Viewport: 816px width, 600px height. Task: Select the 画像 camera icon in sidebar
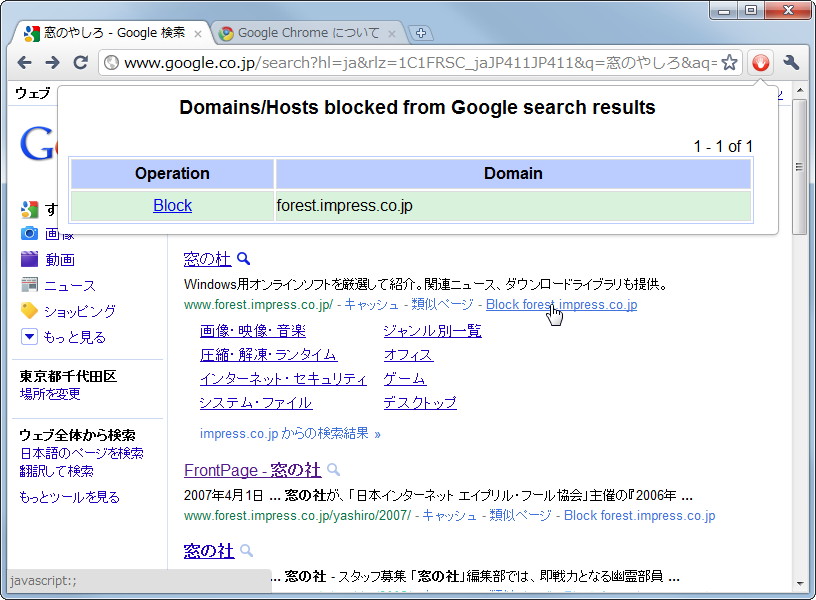(30, 233)
